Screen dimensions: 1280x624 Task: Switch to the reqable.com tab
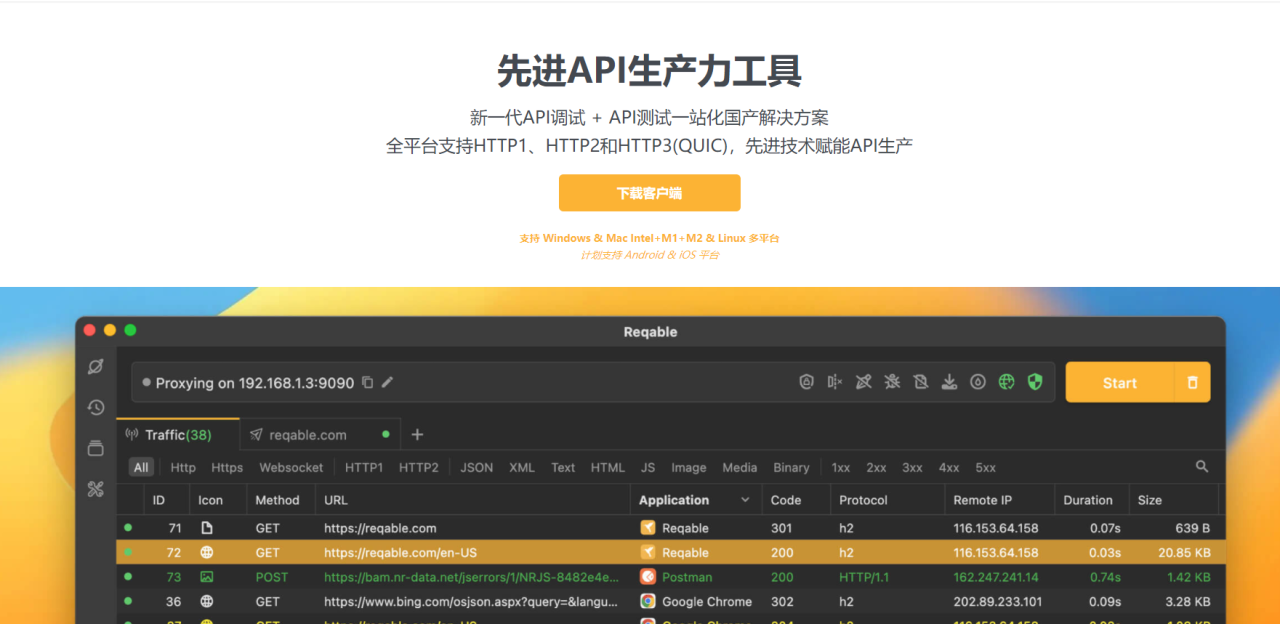[x=308, y=435]
